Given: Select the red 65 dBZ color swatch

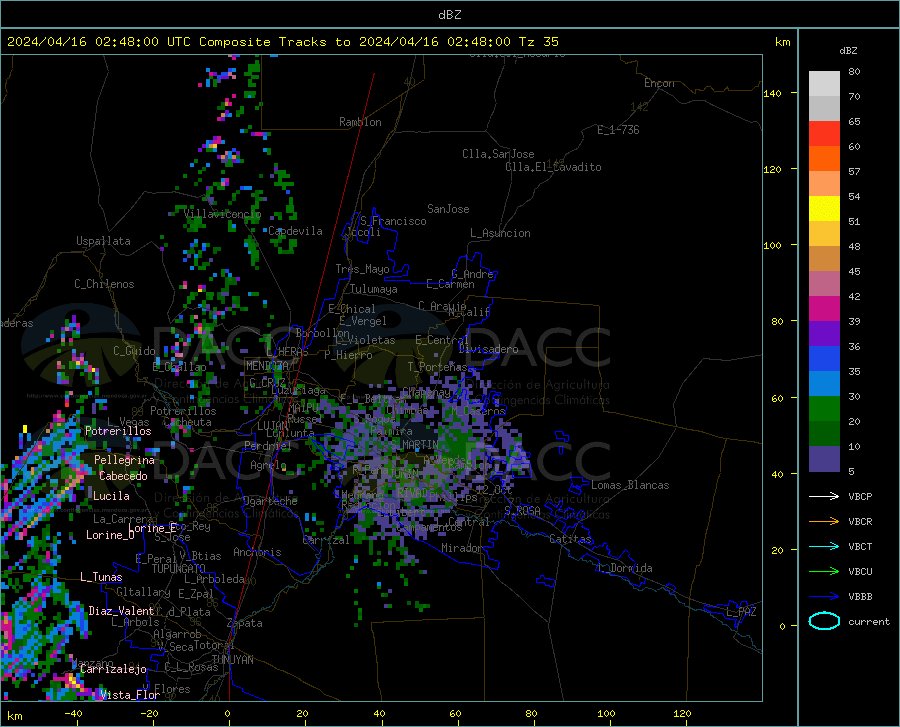Looking at the screenshot, I should [x=824, y=134].
